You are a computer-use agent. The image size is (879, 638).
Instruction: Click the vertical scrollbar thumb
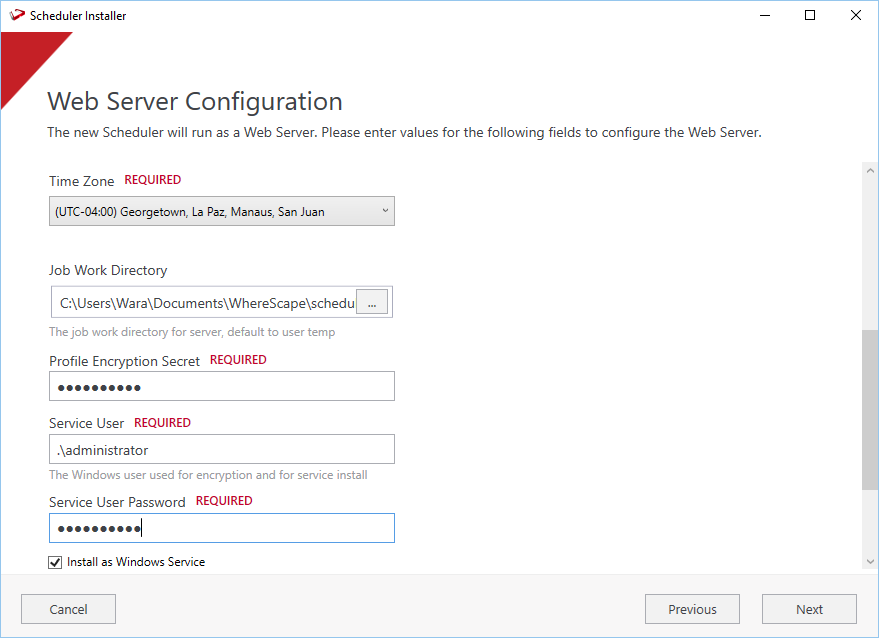click(x=870, y=410)
